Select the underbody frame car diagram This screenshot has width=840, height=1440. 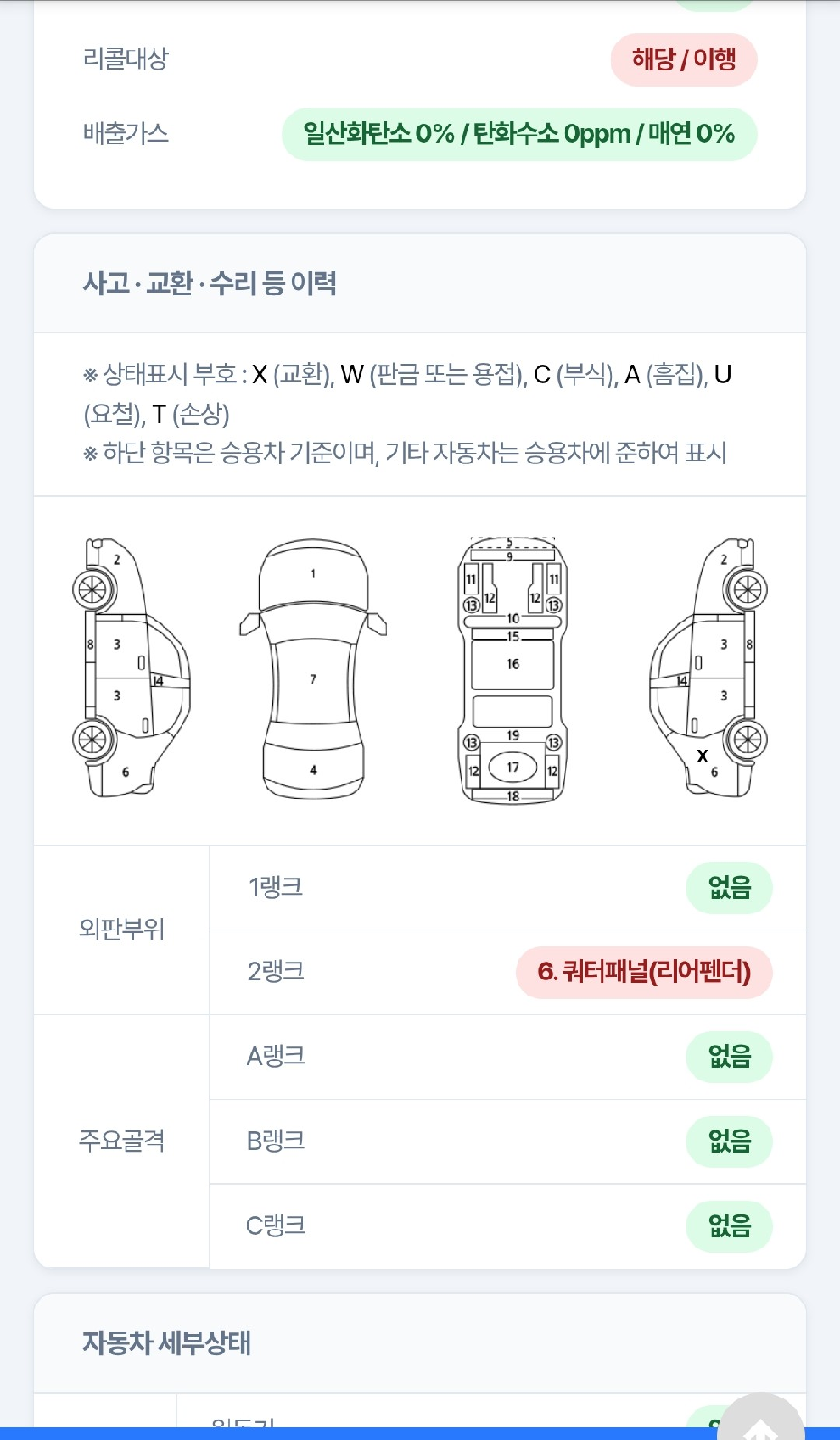tap(512, 669)
